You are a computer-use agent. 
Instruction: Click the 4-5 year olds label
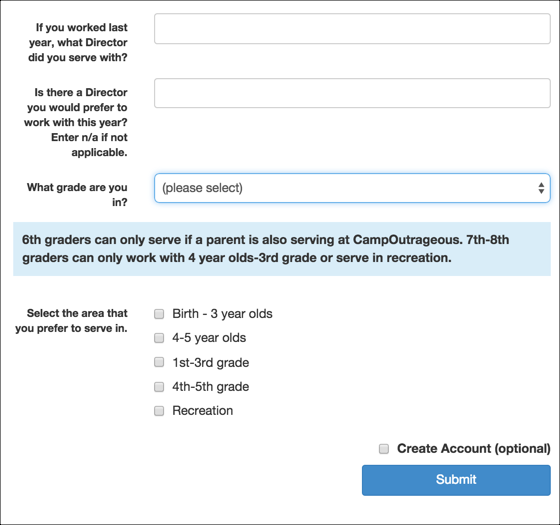click(209, 338)
